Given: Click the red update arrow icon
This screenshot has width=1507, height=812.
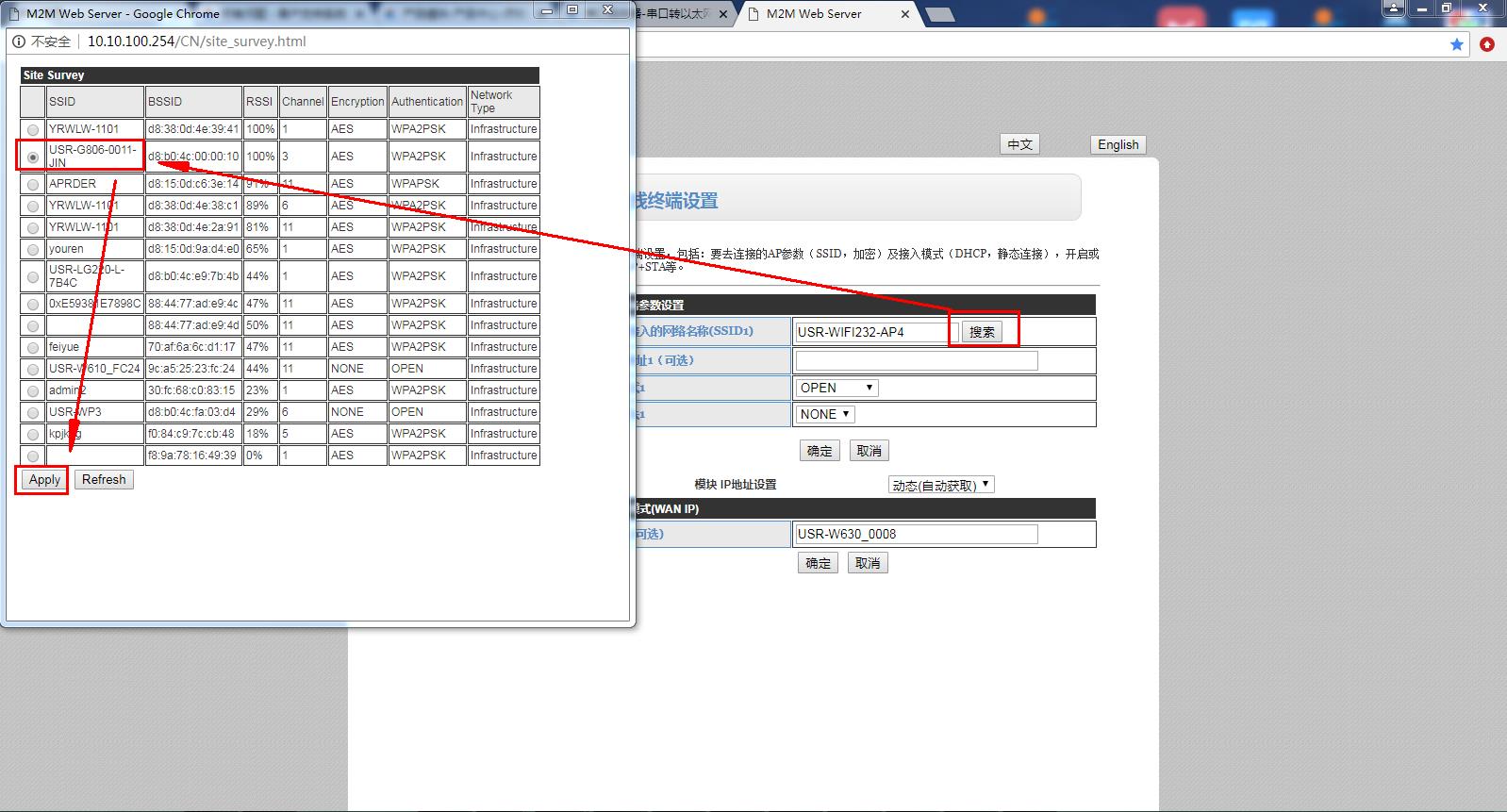Looking at the screenshot, I should [1487, 44].
